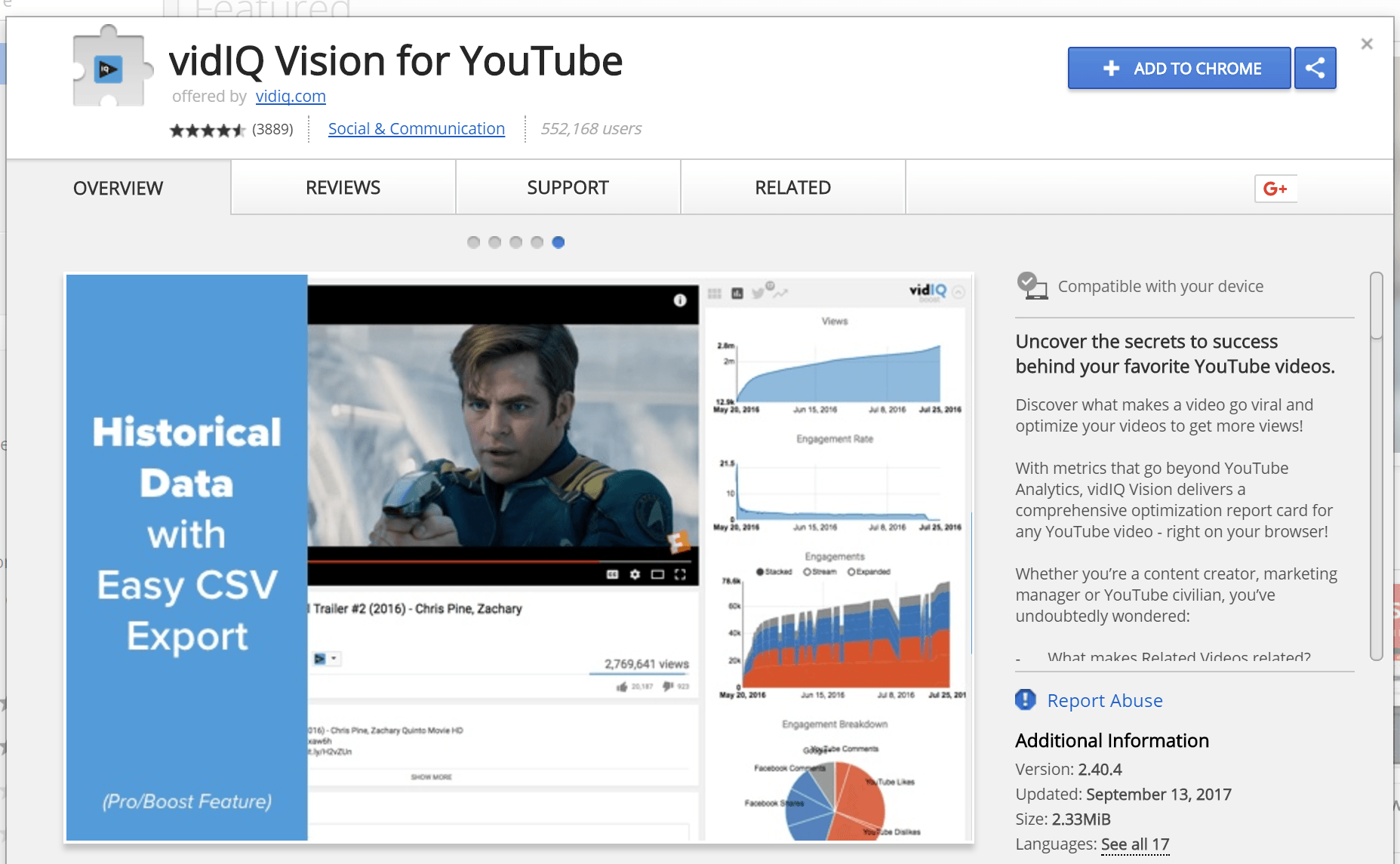Click the info icon on the video
Image resolution: width=1400 pixels, height=864 pixels.
[x=680, y=300]
